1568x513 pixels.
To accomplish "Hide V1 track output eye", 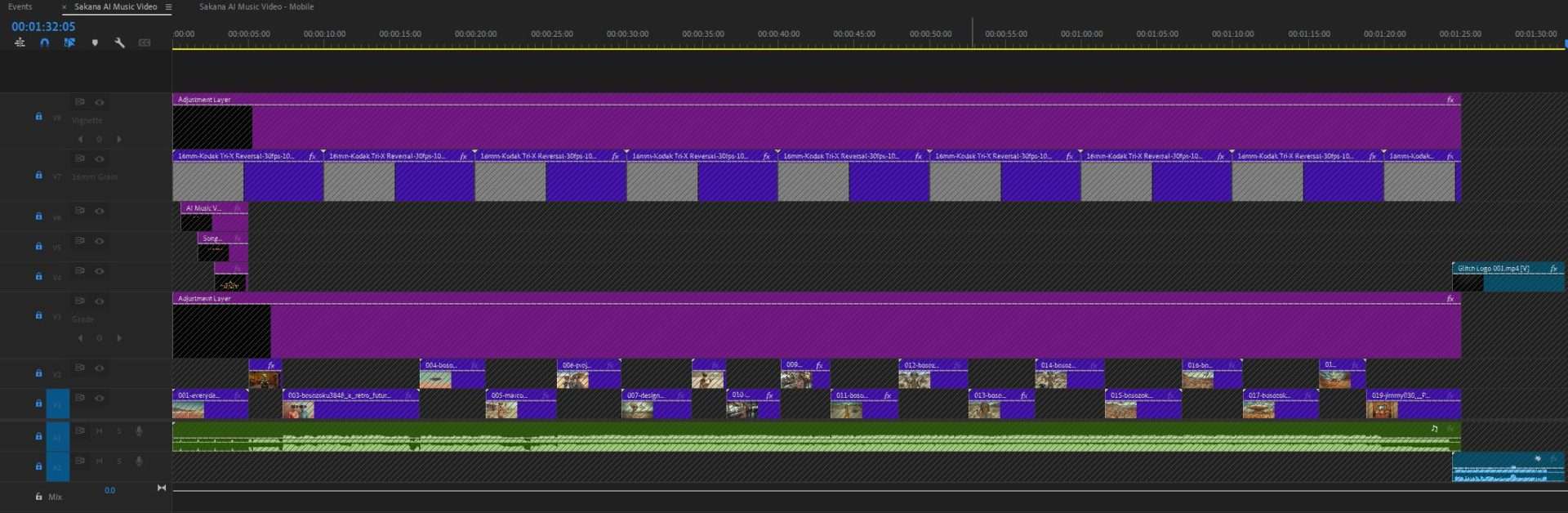I will (100, 399).
